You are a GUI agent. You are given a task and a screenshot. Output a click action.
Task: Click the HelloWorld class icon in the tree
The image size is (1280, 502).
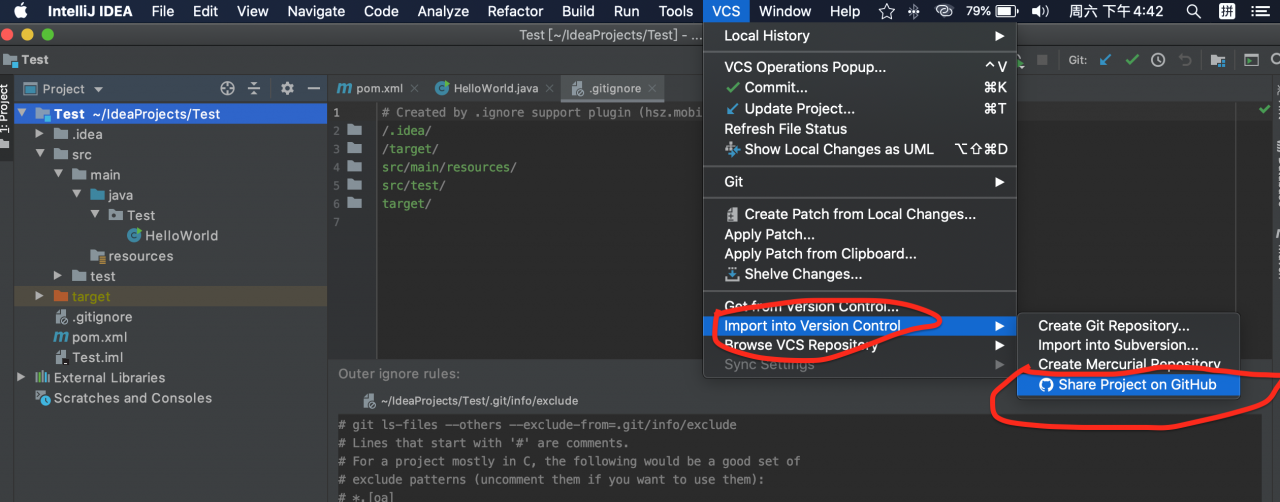tap(134, 236)
